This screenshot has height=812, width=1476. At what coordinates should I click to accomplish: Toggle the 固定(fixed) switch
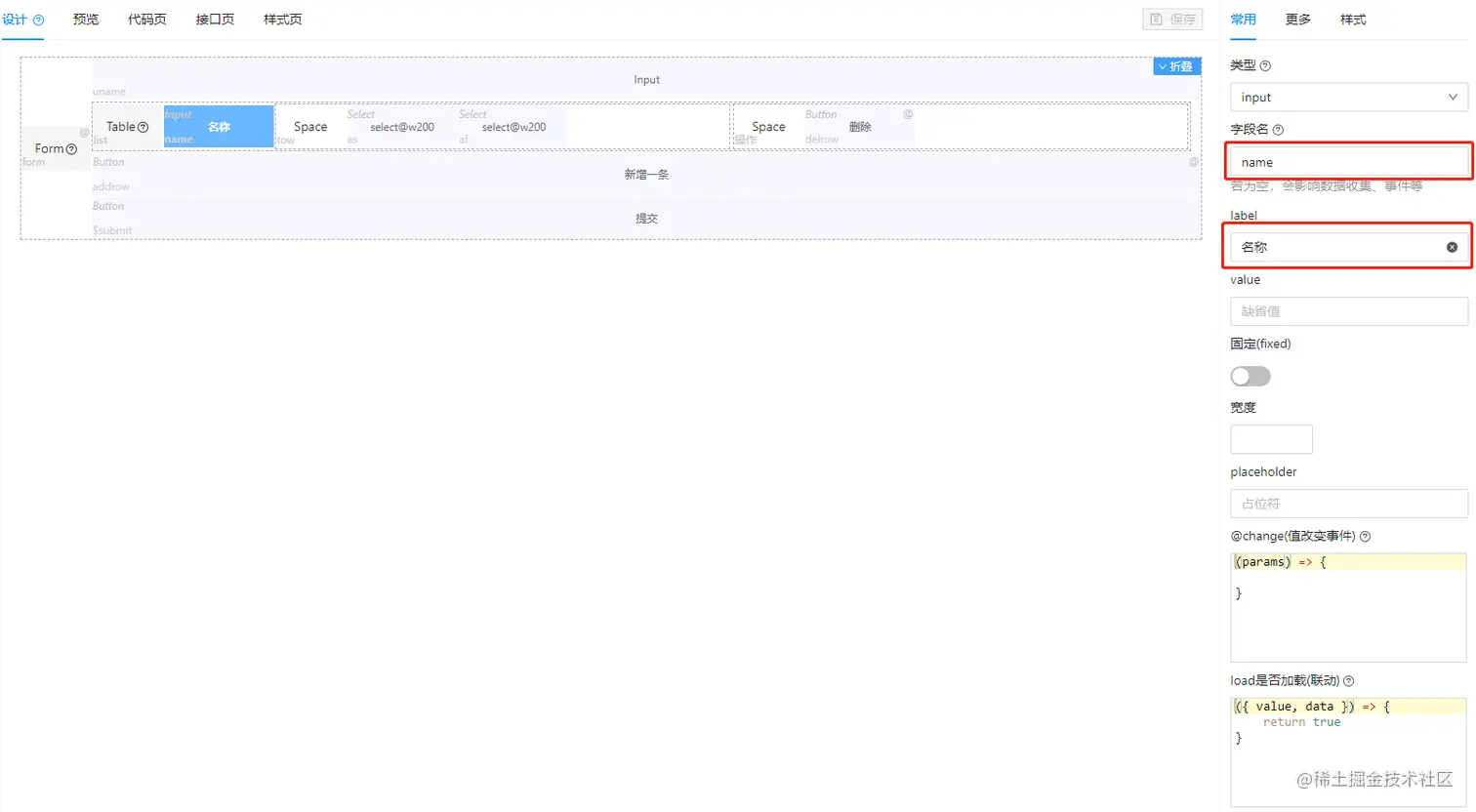point(1250,376)
